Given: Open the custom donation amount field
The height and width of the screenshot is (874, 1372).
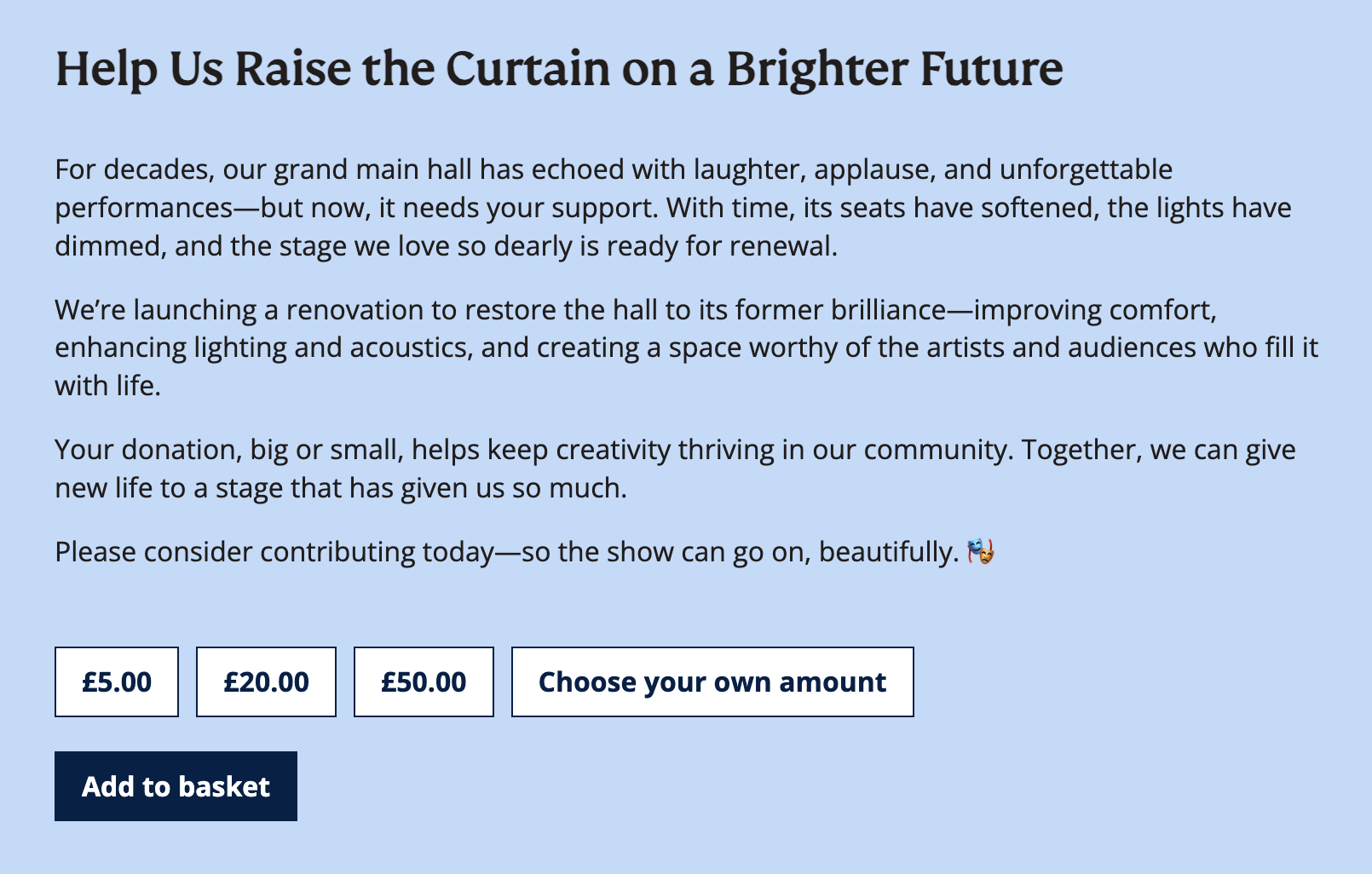Looking at the screenshot, I should [712, 681].
